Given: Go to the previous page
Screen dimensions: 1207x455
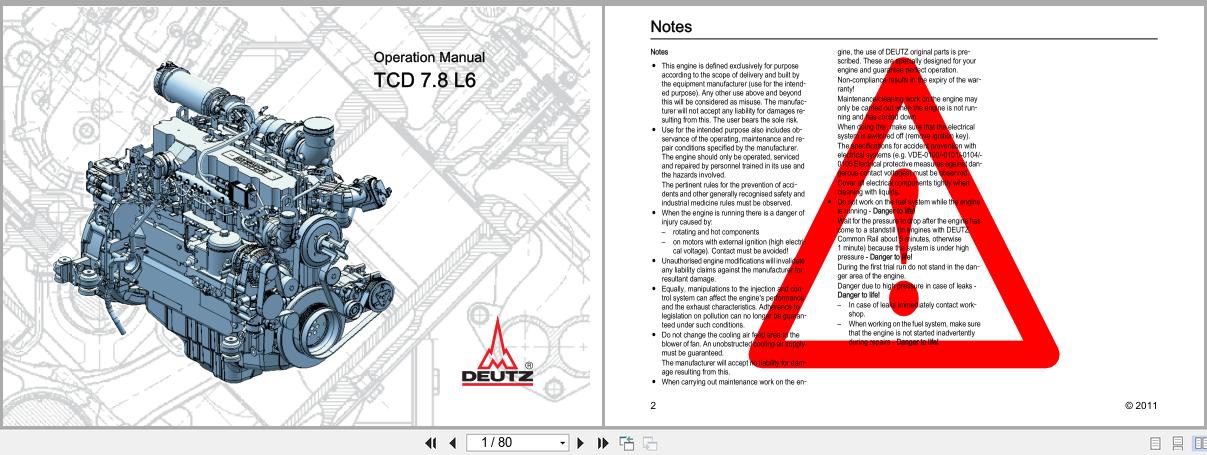Looking at the screenshot, I should point(452,441).
